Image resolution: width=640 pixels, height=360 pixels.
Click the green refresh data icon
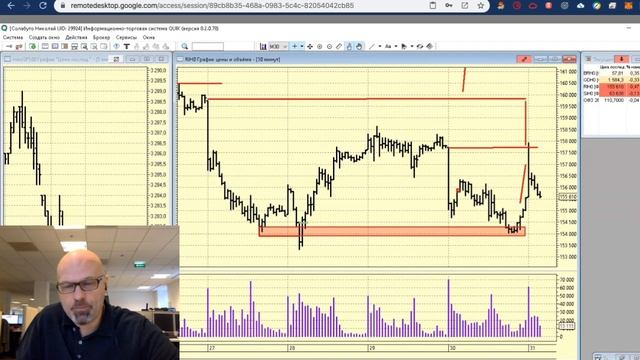tap(33, 46)
